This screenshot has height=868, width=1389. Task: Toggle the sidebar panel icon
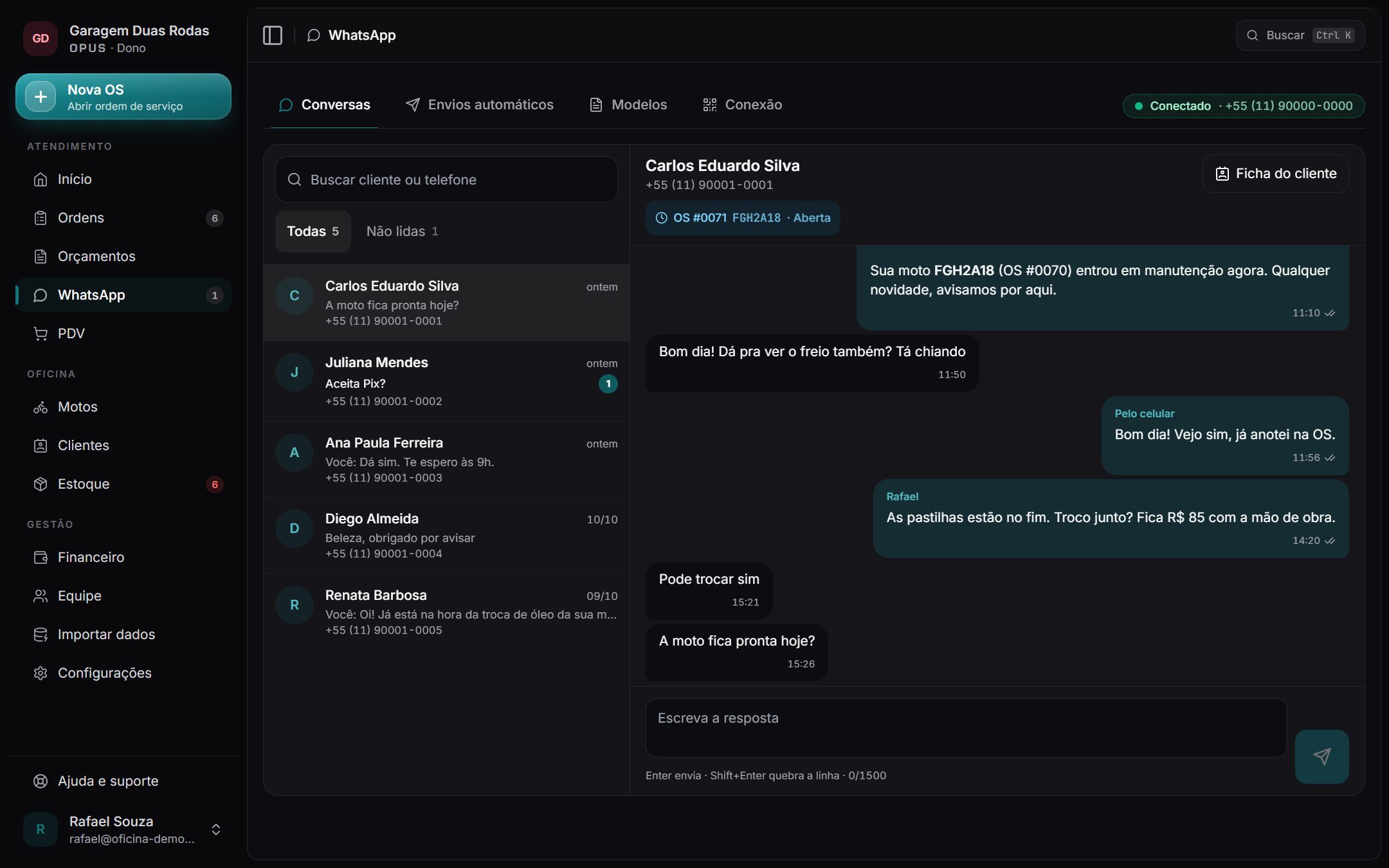pyautogui.click(x=273, y=35)
